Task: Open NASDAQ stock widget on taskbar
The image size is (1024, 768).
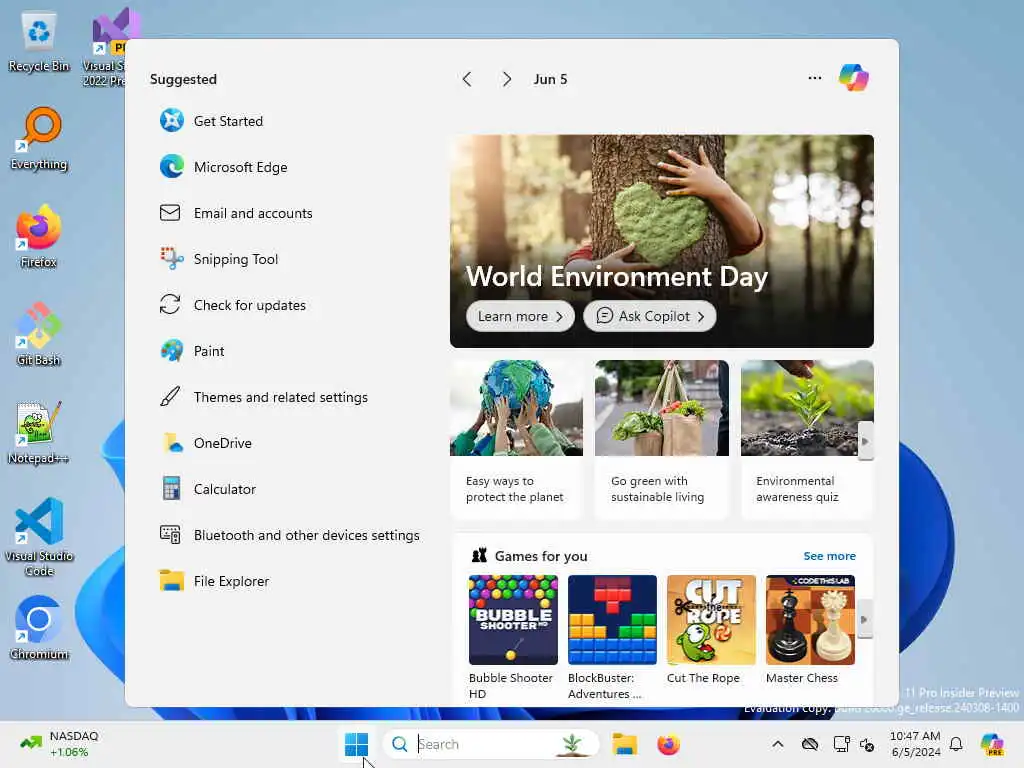Action: (x=59, y=744)
